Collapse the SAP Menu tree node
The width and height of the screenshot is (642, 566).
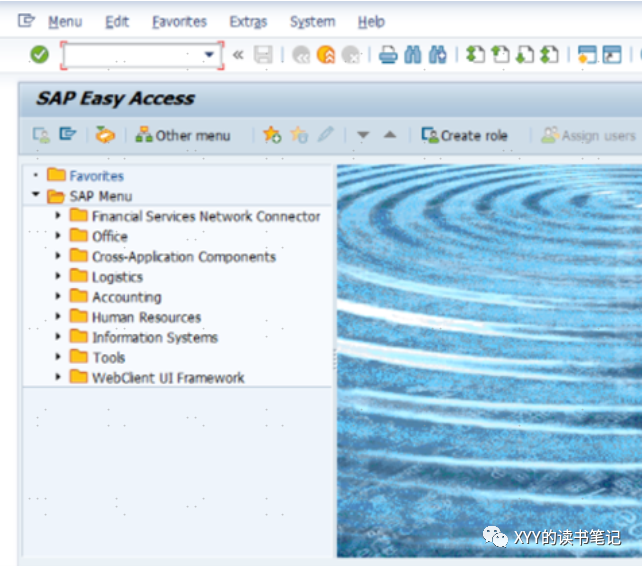tap(36, 196)
